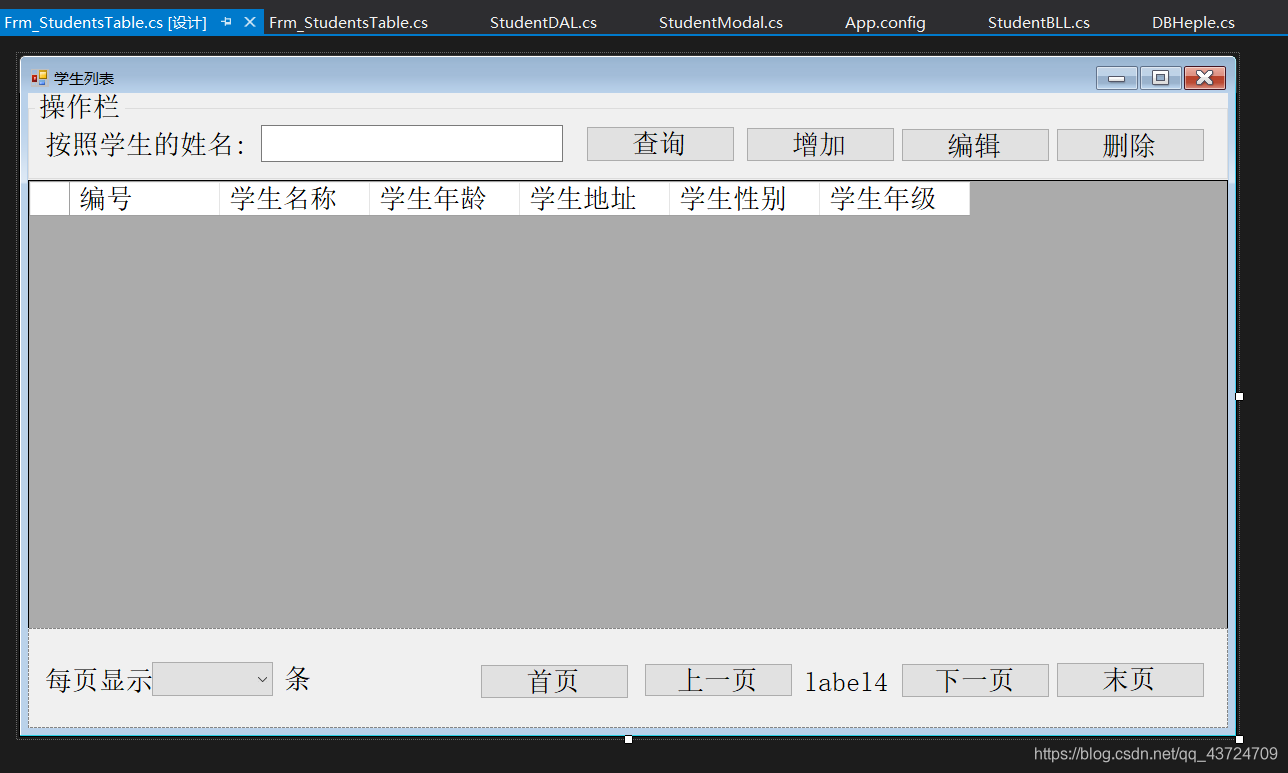Click the form's right edge sizing handle
Image resolution: width=1288 pixels, height=773 pixels.
1239,397
